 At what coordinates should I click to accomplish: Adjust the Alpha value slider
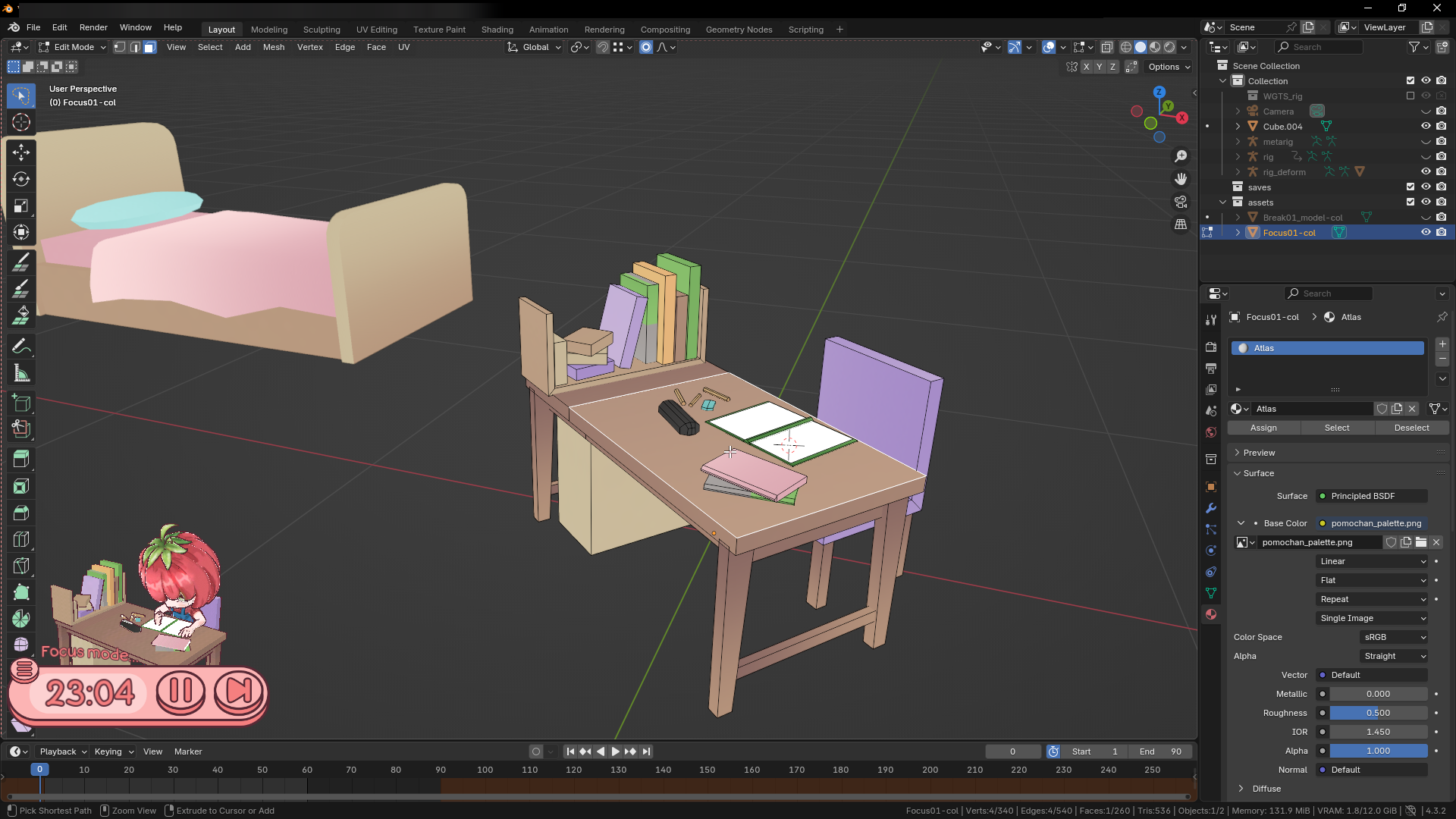tap(1379, 751)
